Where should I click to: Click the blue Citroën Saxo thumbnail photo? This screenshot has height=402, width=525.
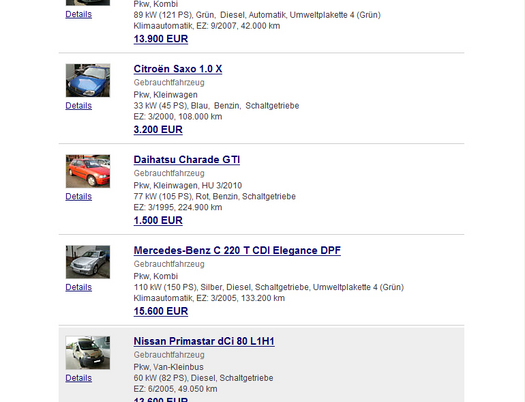click(x=88, y=80)
